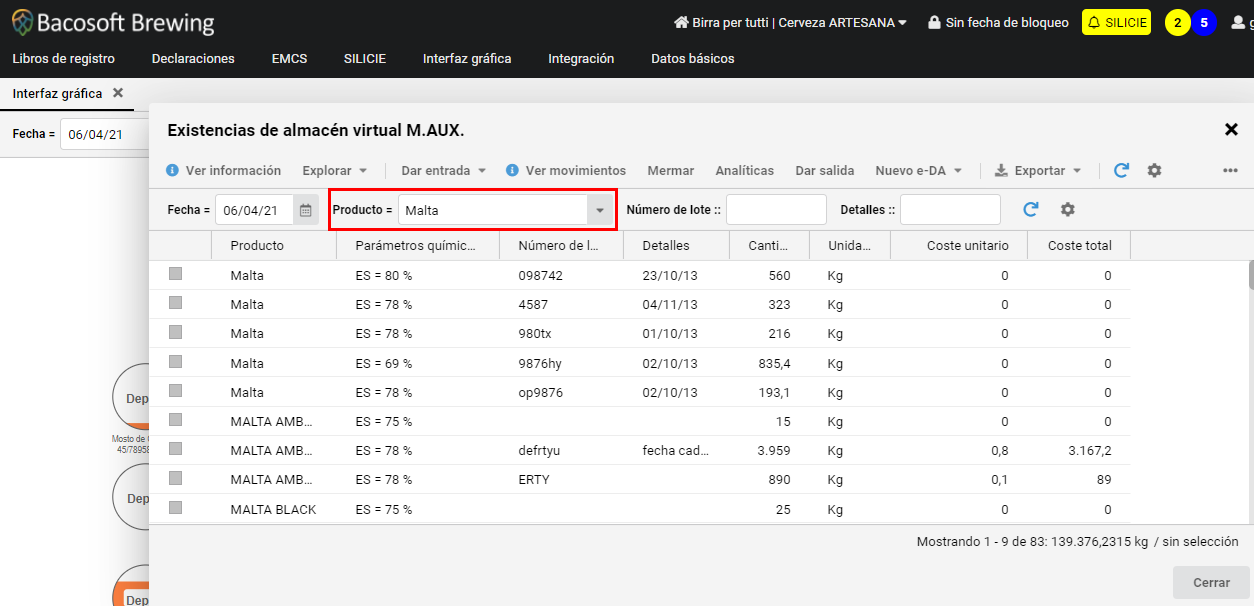The height and width of the screenshot is (606, 1254).
Task: Open the Libros de registro menu
Action: (63, 59)
